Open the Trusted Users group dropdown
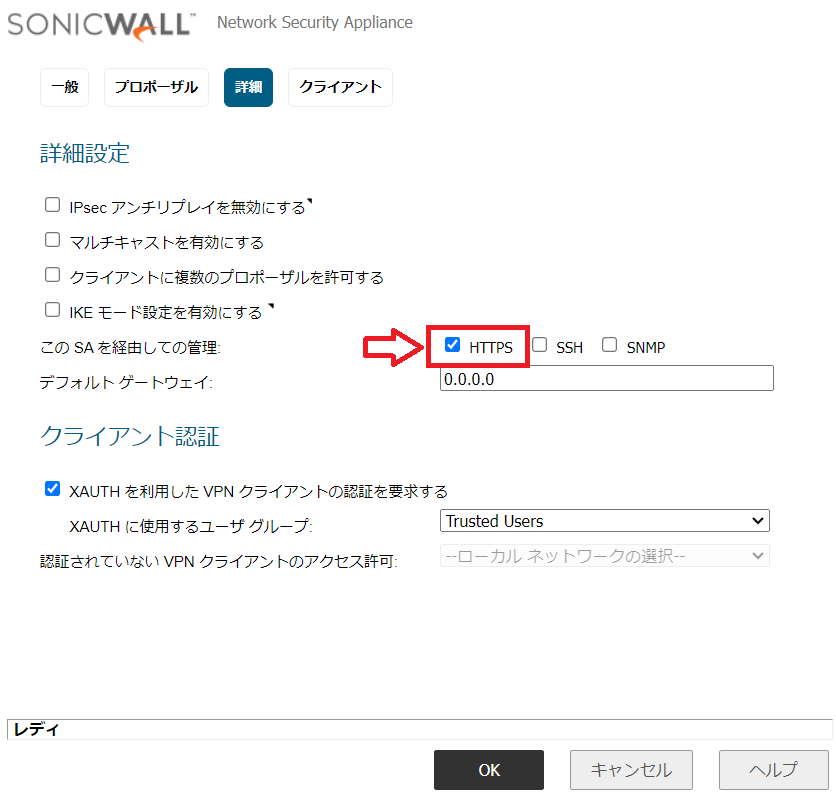Image resolution: width=836 pixels, height=798 pixels. pyautogui.click(x=605, y=521)
